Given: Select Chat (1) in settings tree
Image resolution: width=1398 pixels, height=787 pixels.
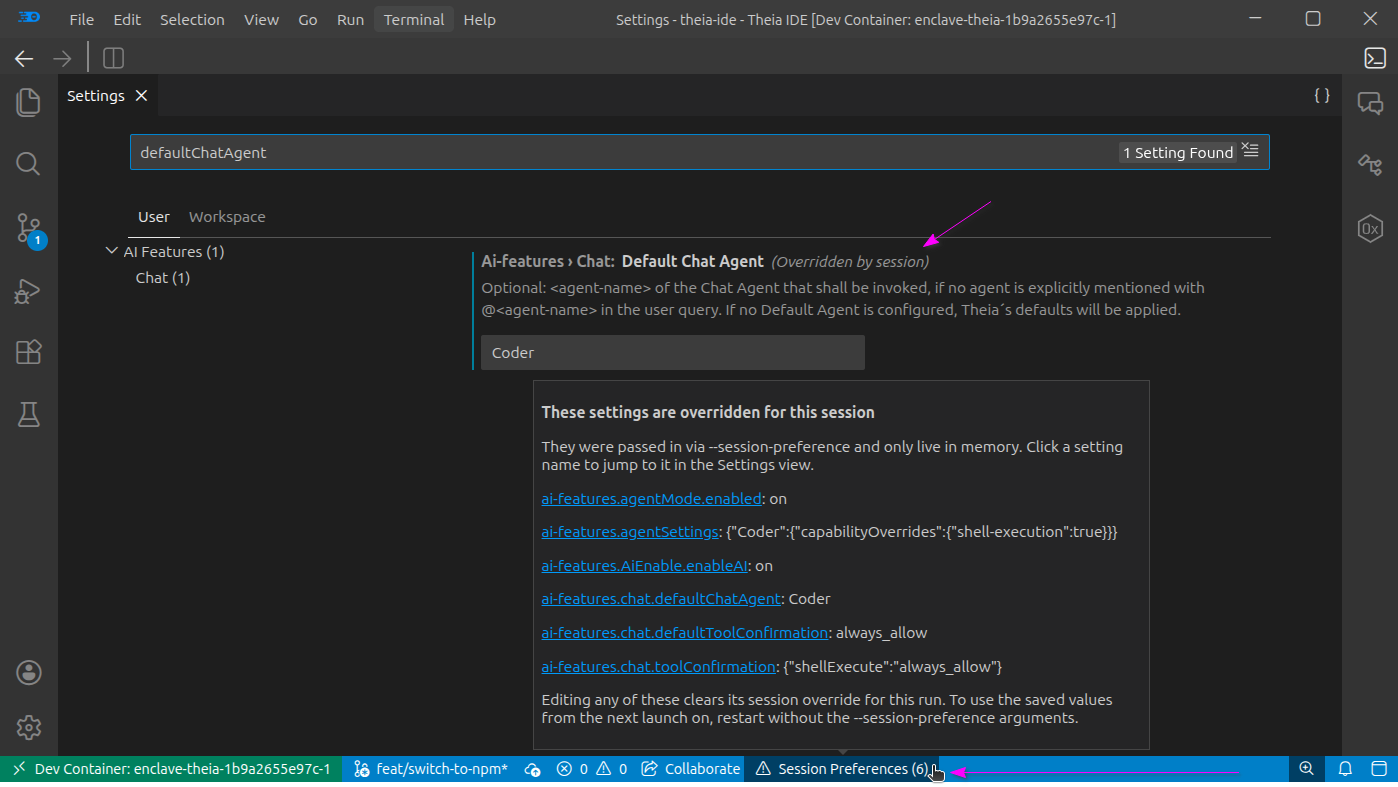Looking at the screenshot, I should click(x=163, y=278).
